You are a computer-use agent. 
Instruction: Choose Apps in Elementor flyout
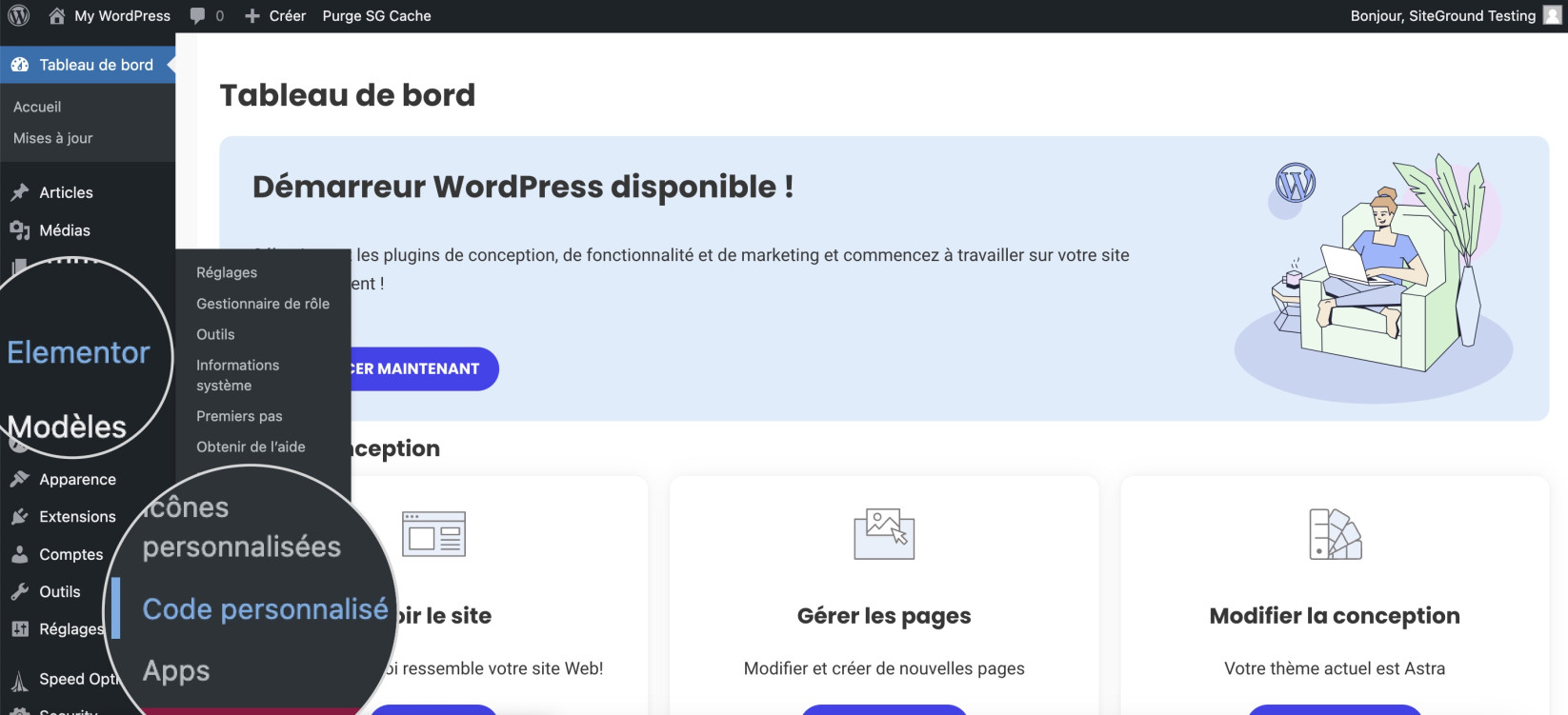point(176,671)
